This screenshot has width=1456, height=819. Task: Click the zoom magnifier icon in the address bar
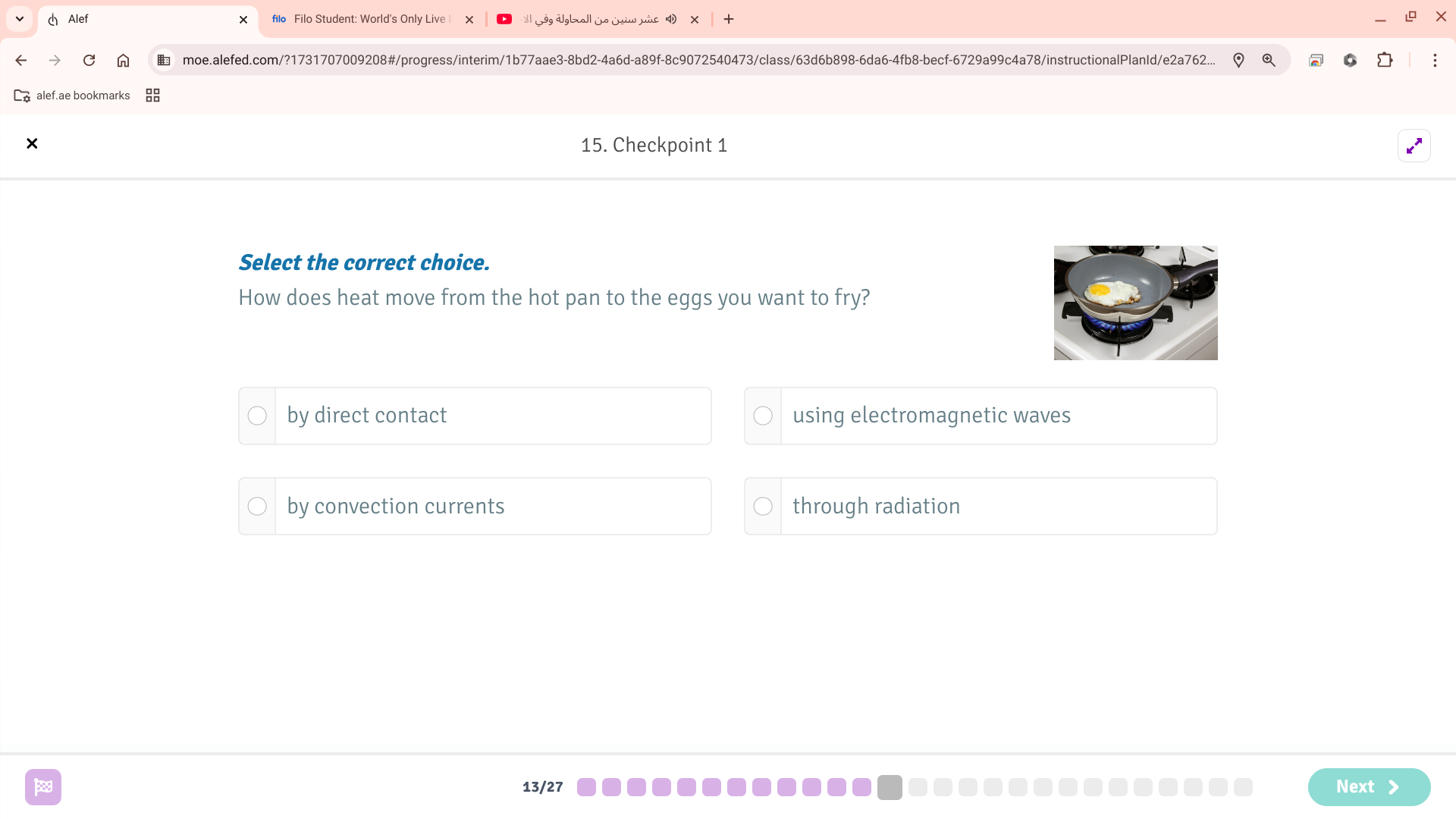click(x=1269, y=60)
